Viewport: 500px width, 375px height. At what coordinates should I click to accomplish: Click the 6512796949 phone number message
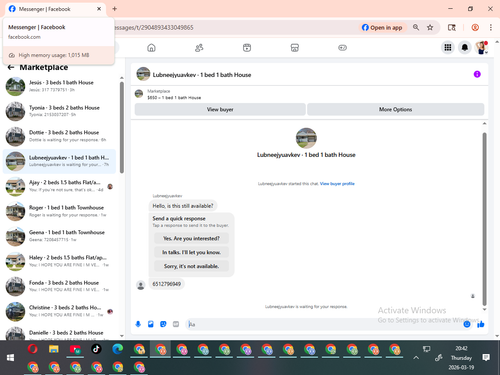(167, 284)
